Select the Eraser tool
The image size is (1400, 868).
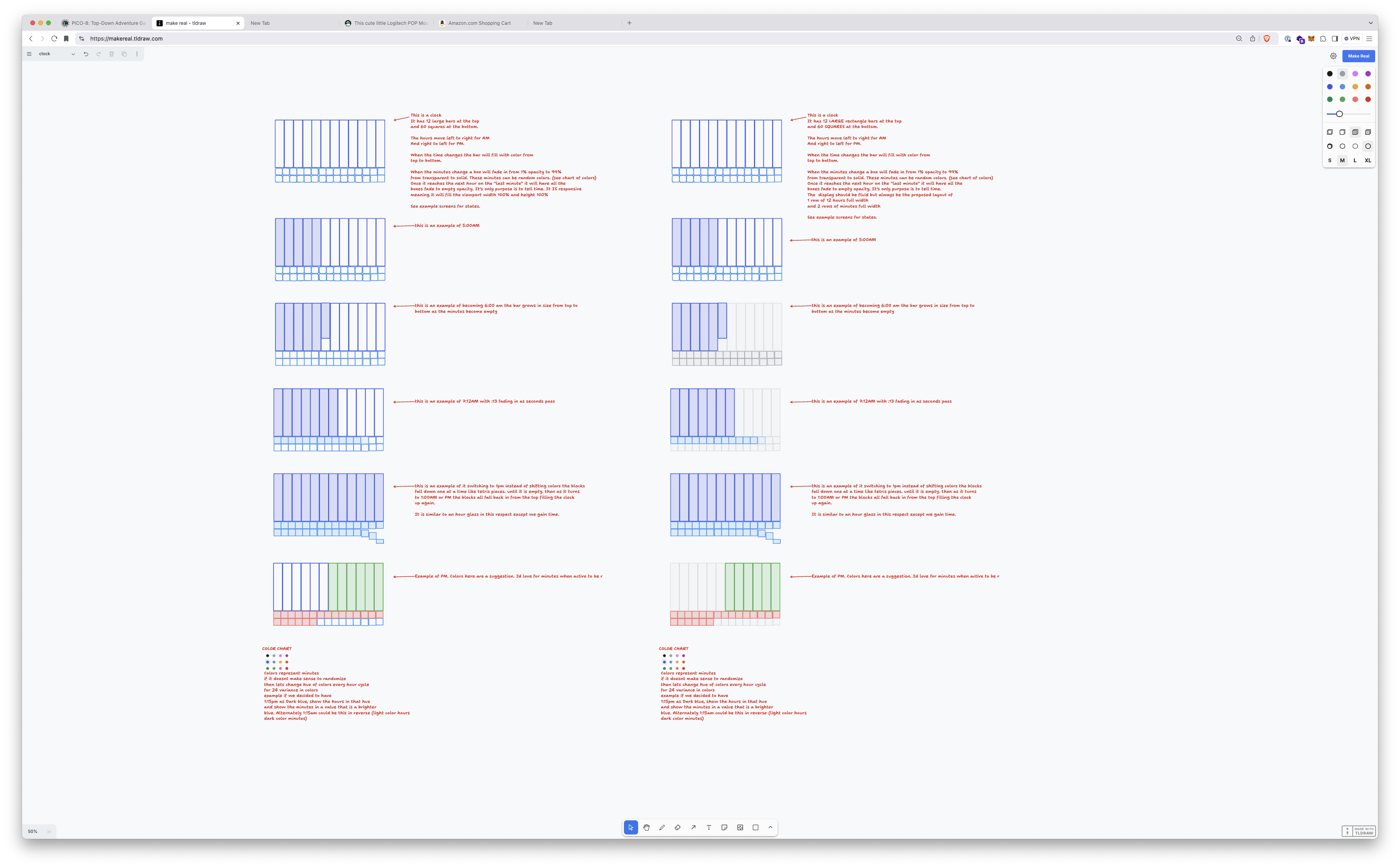[x=678, y=827]
